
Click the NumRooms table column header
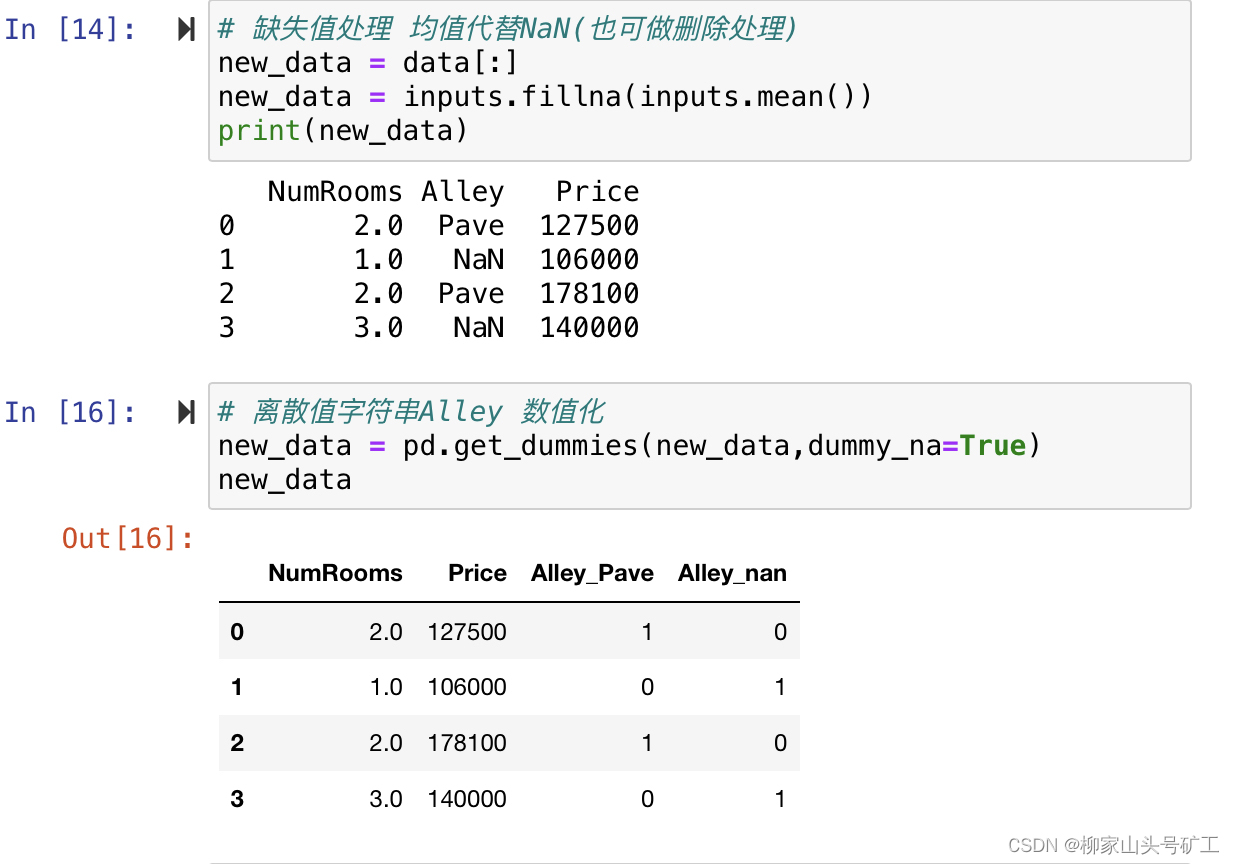tap(335, 573)
